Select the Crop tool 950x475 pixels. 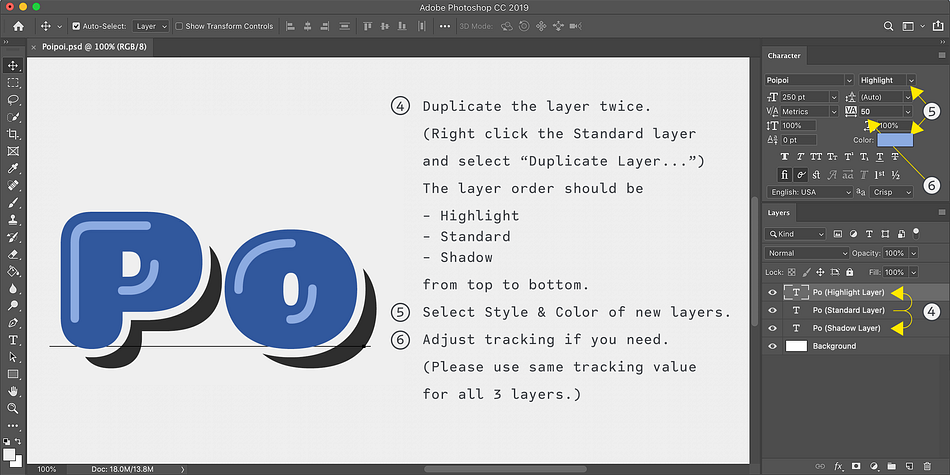pyautogui.click(x=13, y=134)
